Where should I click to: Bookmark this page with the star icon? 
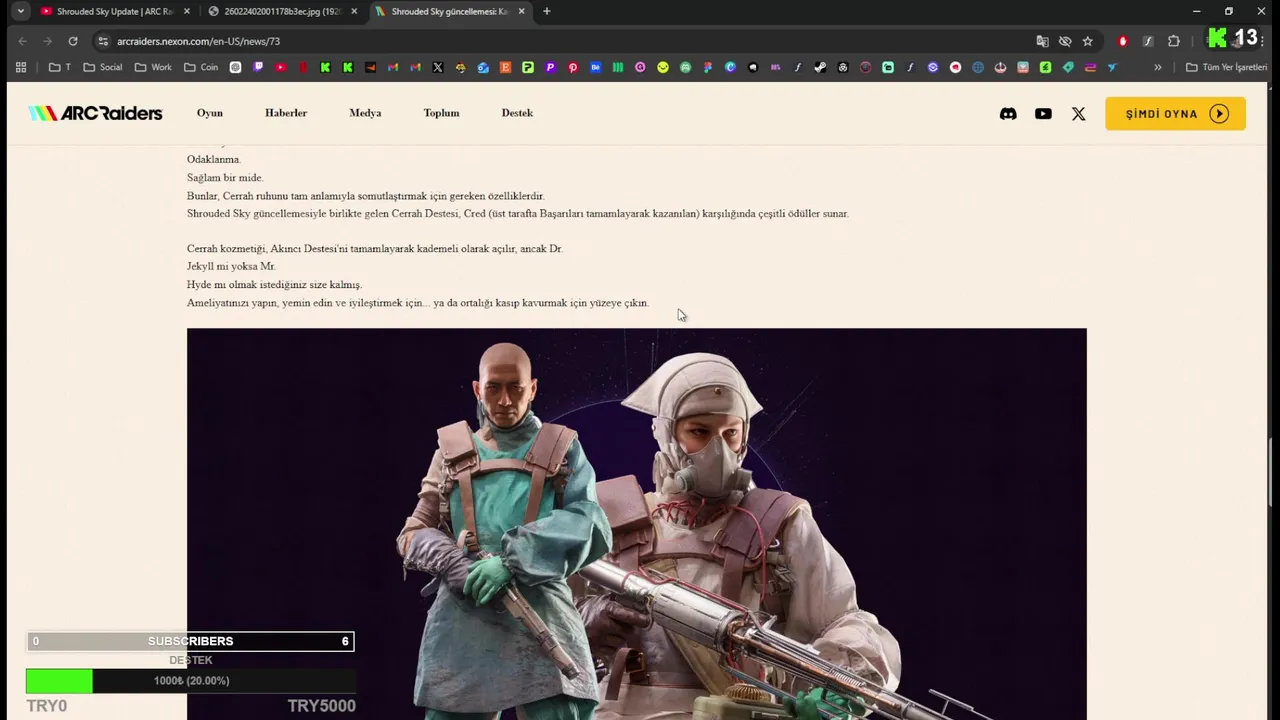[1088, 41]
